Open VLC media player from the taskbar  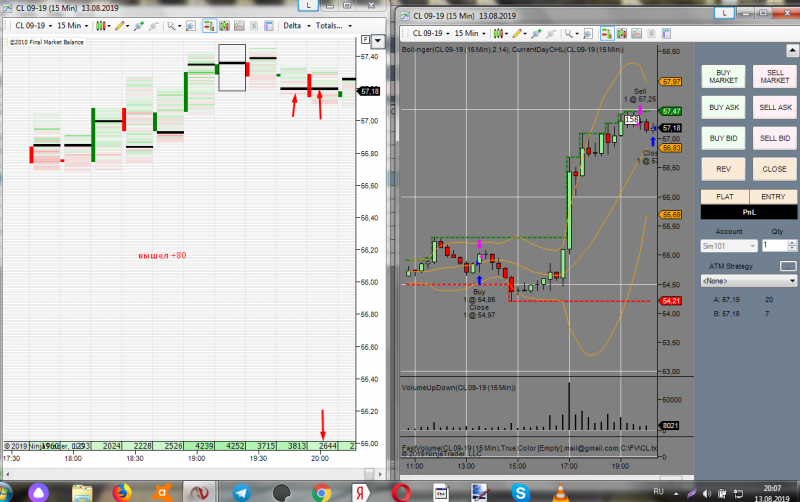560,493
